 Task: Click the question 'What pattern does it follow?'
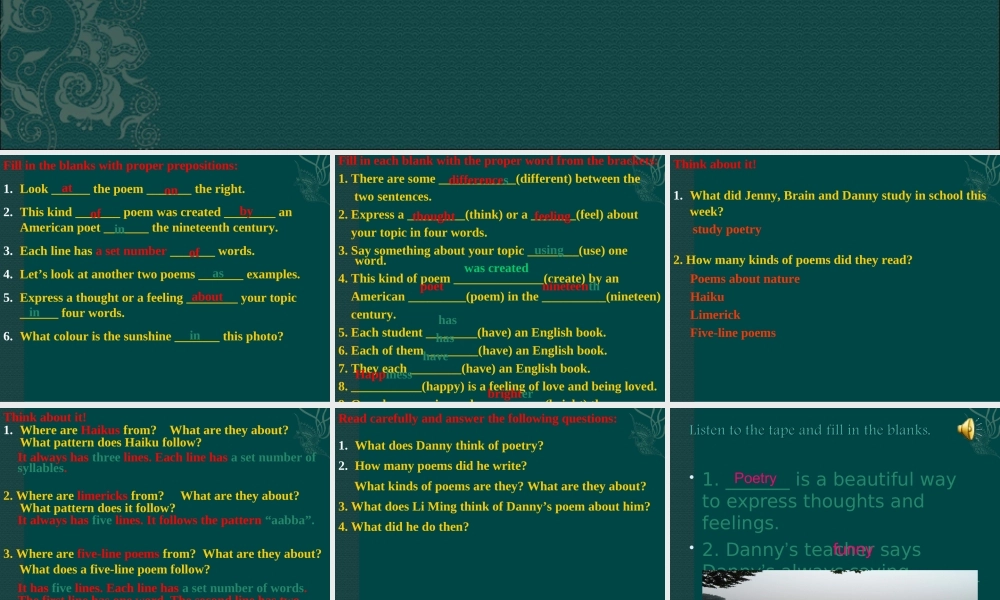click(x=98, y=508)
